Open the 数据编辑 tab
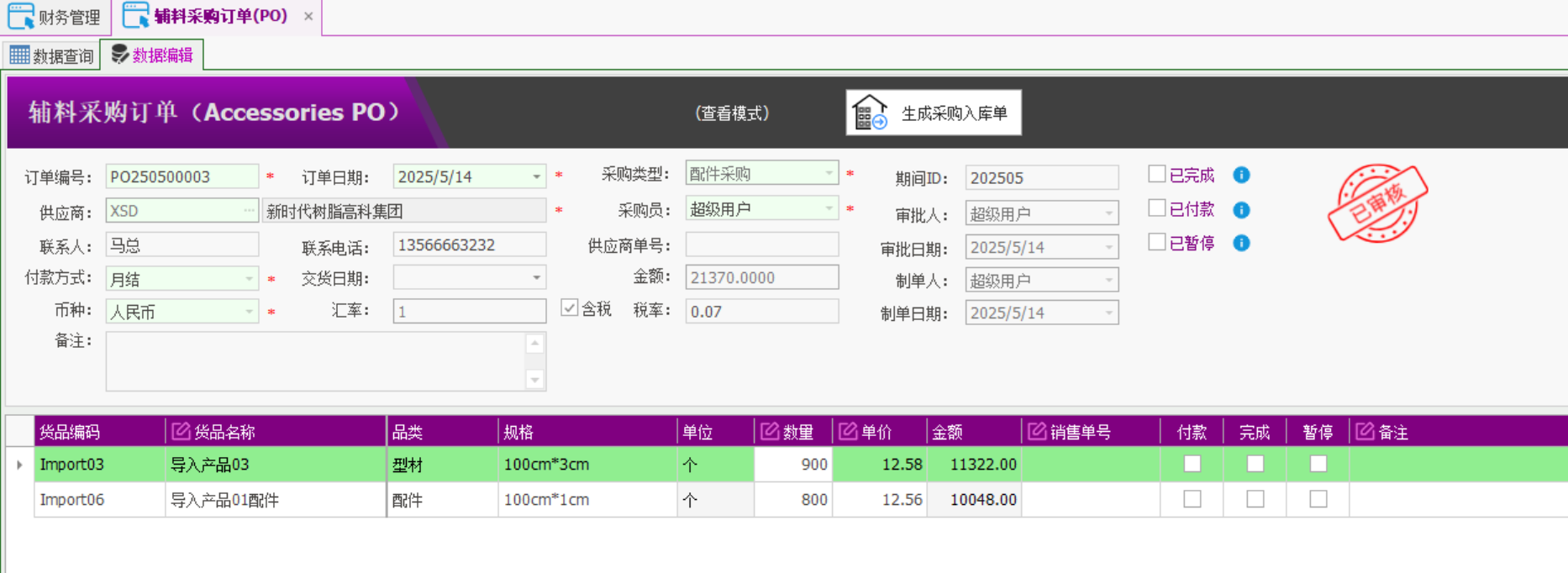The width and height of the screenshot is (1568, 573). click(x=152, y=55)
